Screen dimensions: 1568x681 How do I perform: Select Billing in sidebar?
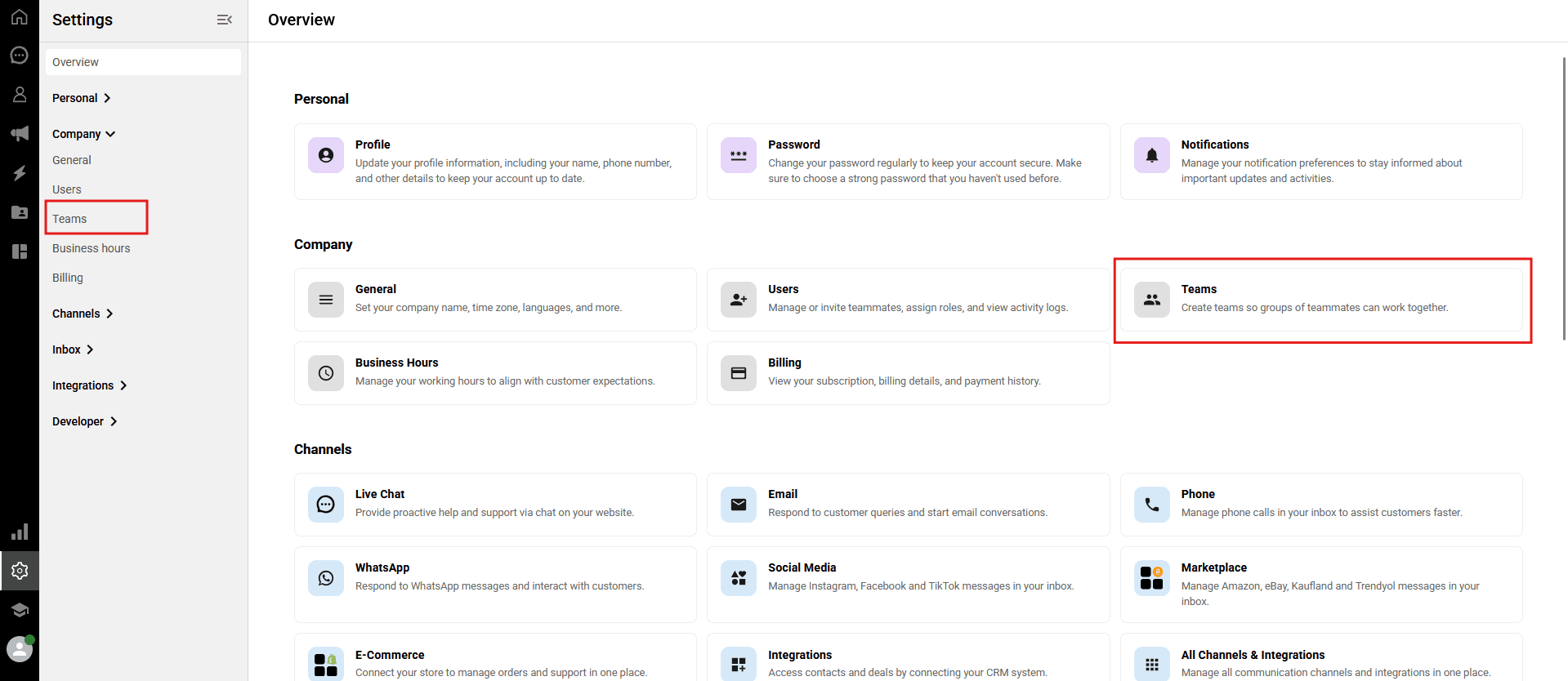pyautogui.click(x=68, y=278)
